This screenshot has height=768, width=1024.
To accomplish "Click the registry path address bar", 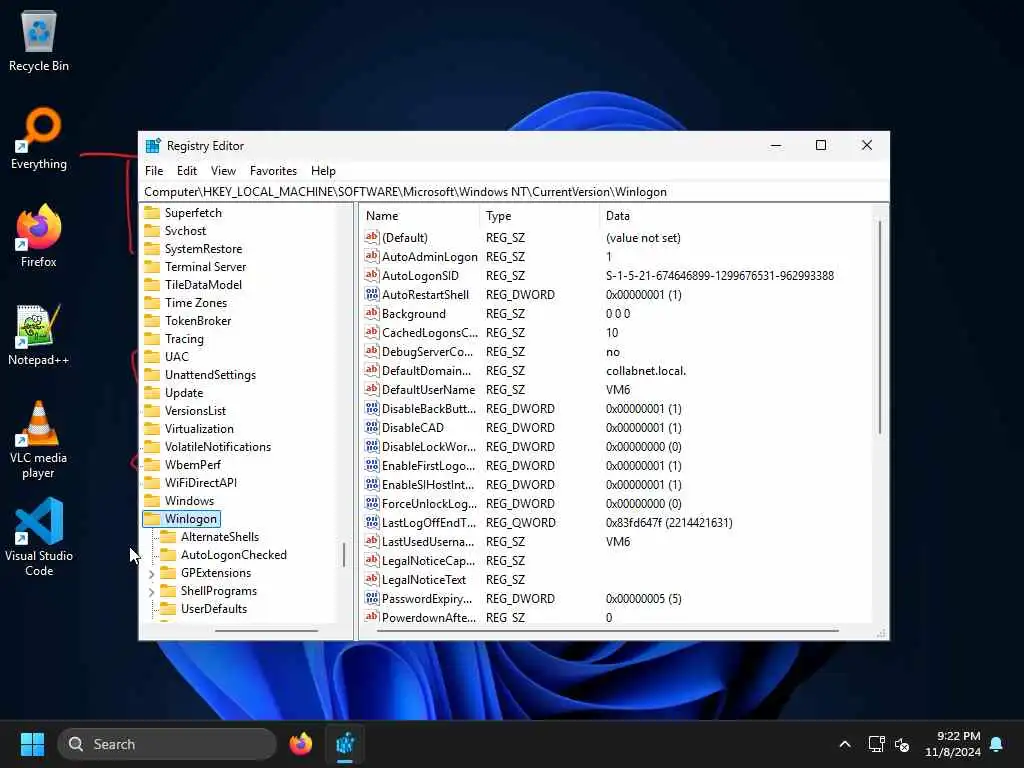I will pyautogui.click(x=513, y=192).
